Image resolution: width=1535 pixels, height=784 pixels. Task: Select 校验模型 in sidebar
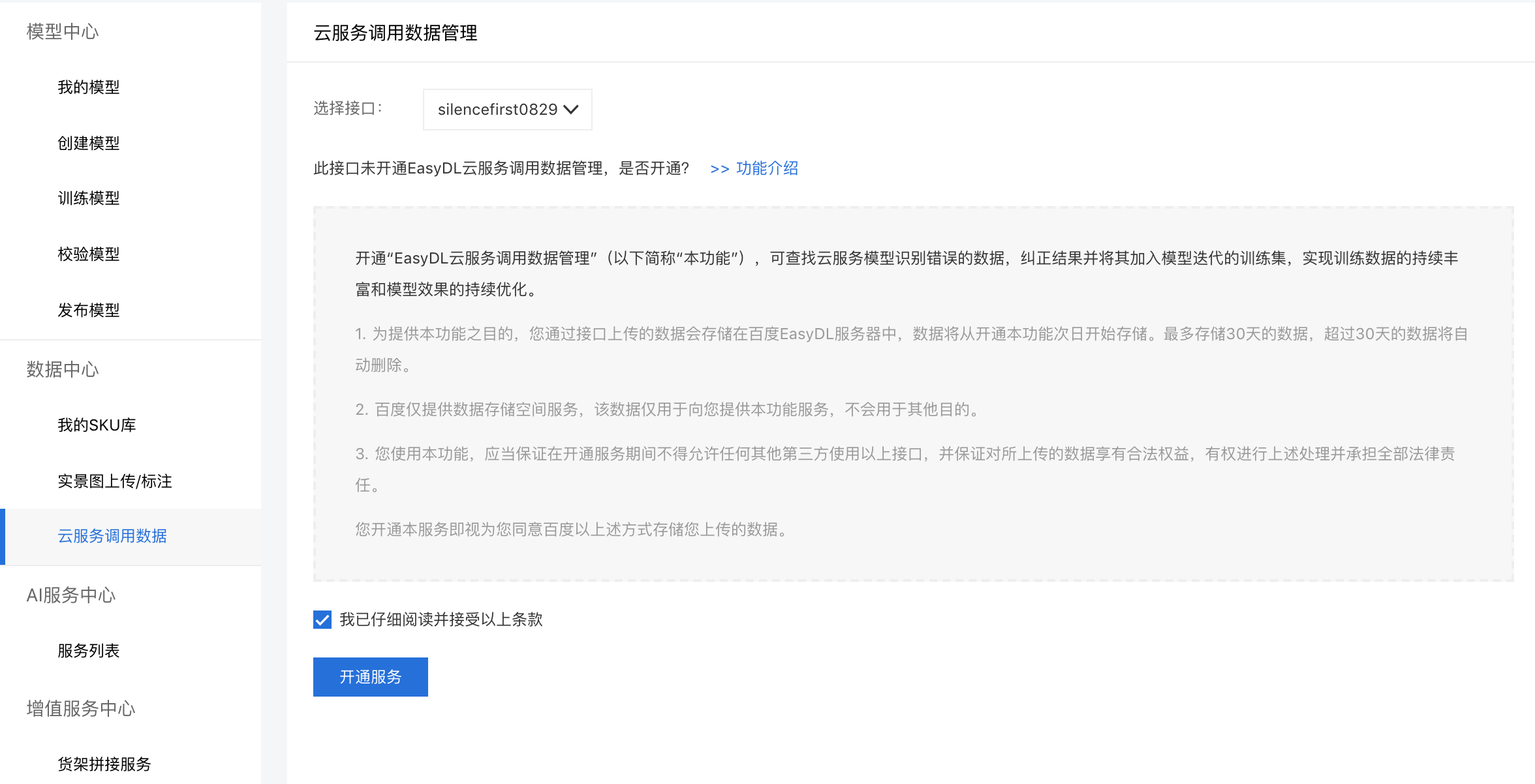(x=89, y=254)
